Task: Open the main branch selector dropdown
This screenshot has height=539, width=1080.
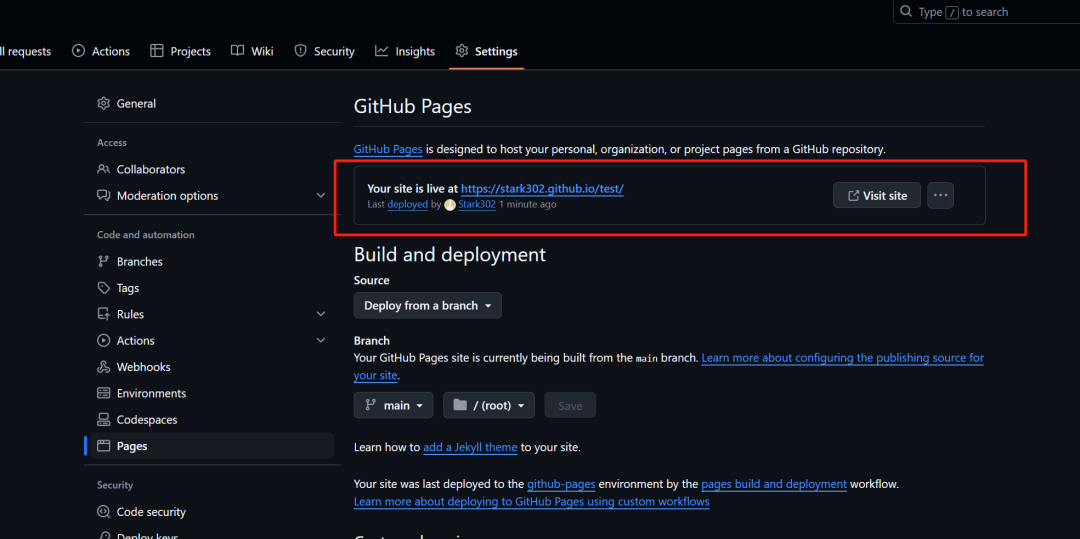Action: pos(393,405)
